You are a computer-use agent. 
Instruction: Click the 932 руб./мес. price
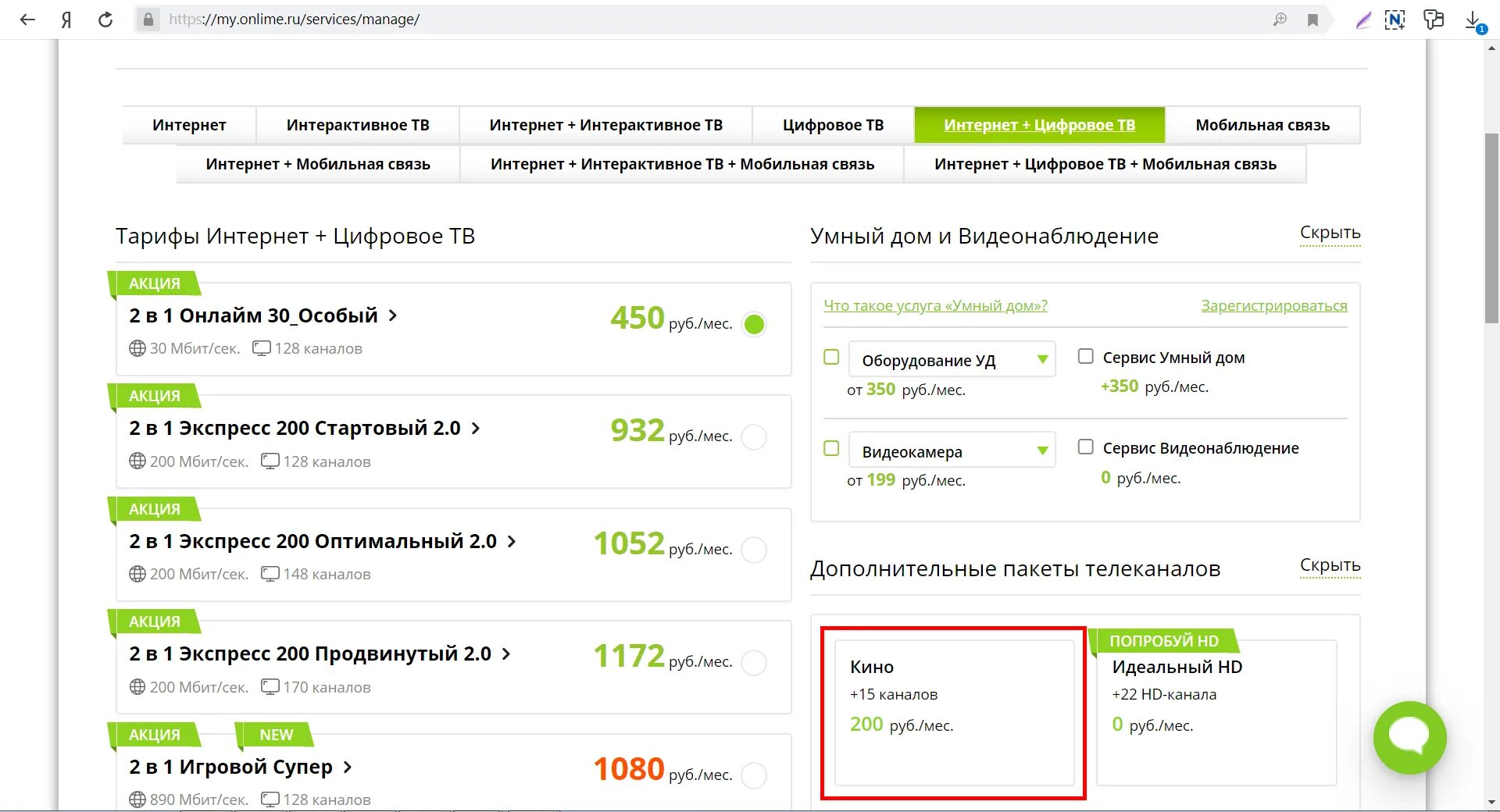coord(671,431)
